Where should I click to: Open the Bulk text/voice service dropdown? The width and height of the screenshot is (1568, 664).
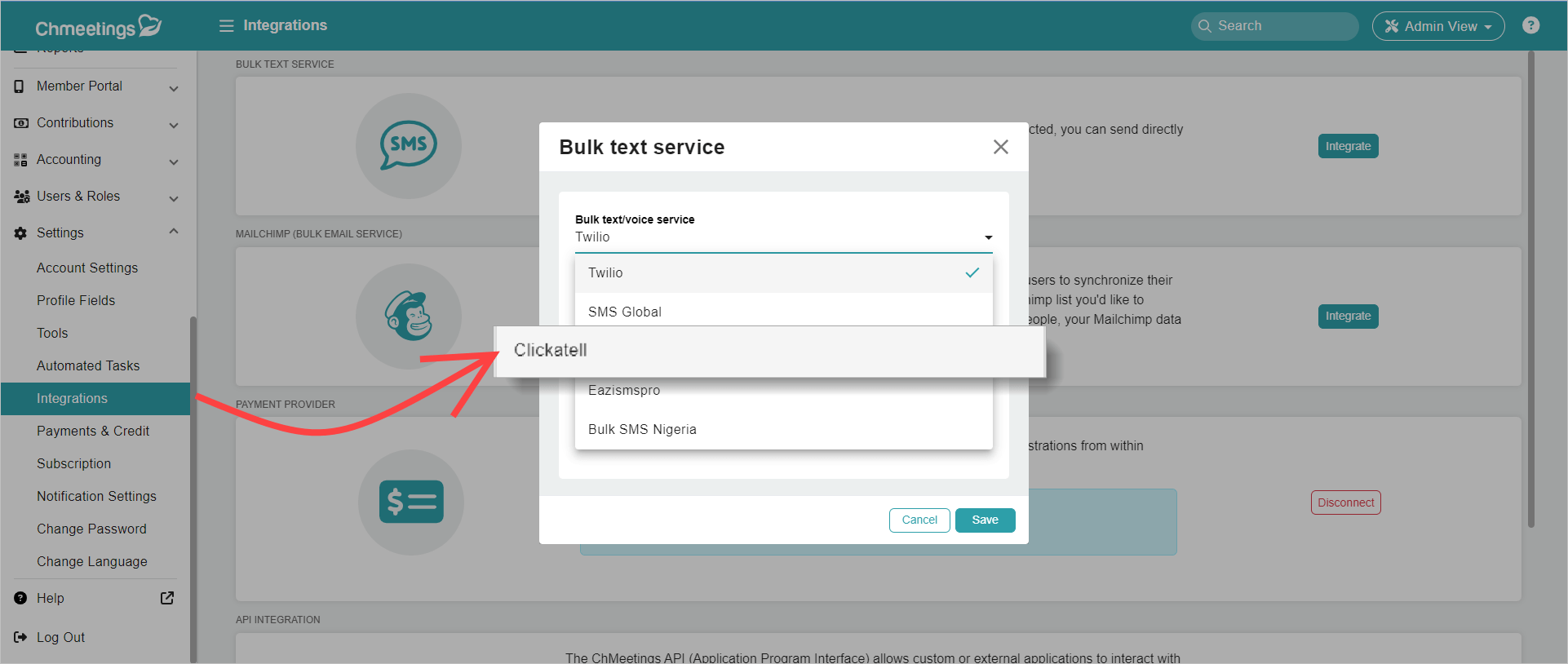(x=784, y=237)
